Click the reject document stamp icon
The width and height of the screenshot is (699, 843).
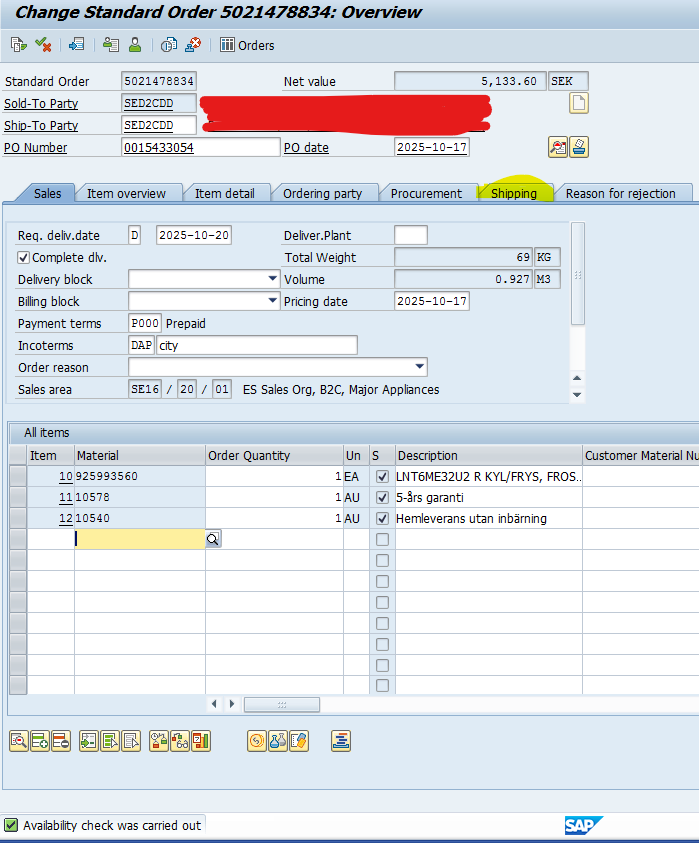click(x=193, y=45)
